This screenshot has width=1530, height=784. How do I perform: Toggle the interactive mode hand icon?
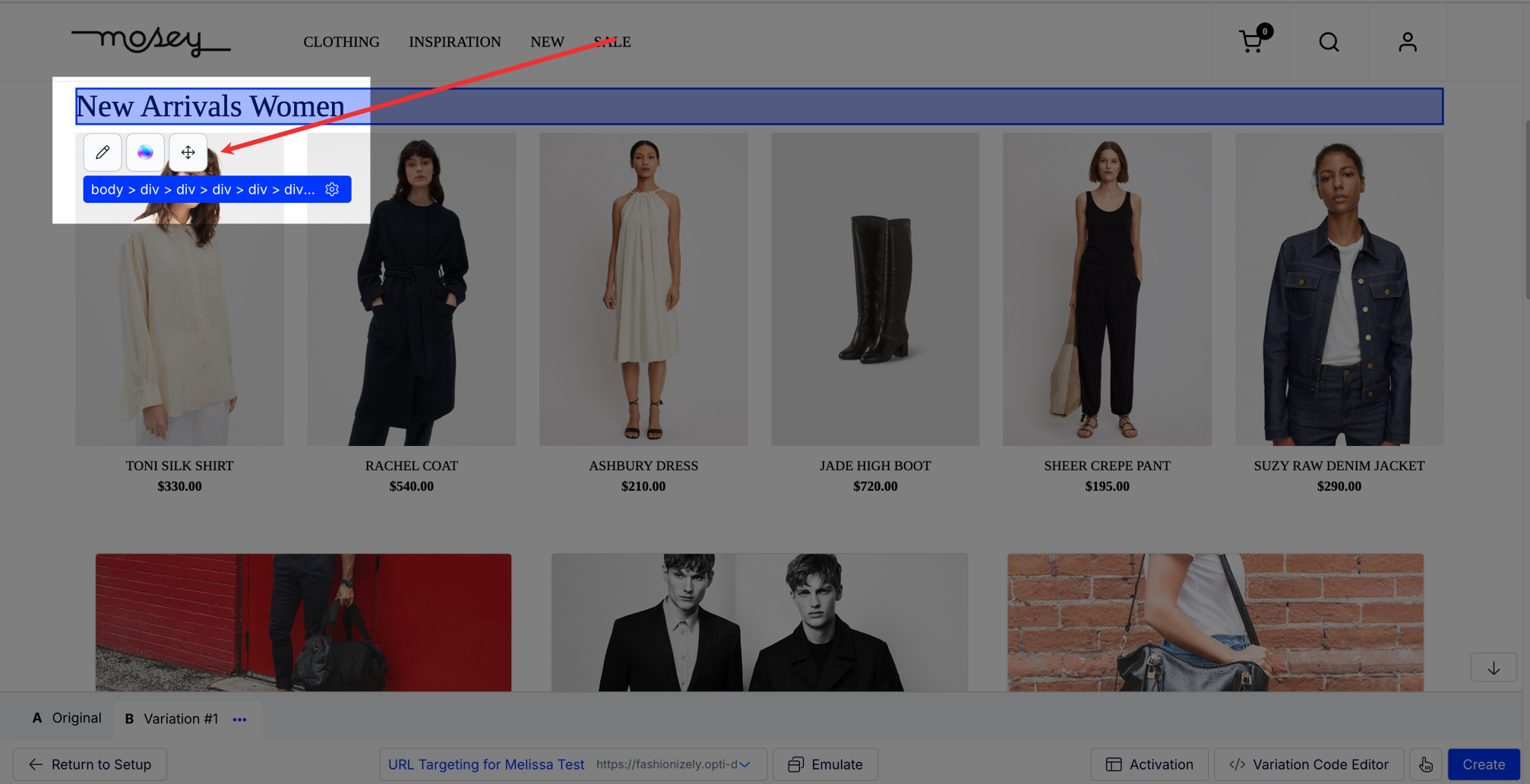click(1425, 764)
